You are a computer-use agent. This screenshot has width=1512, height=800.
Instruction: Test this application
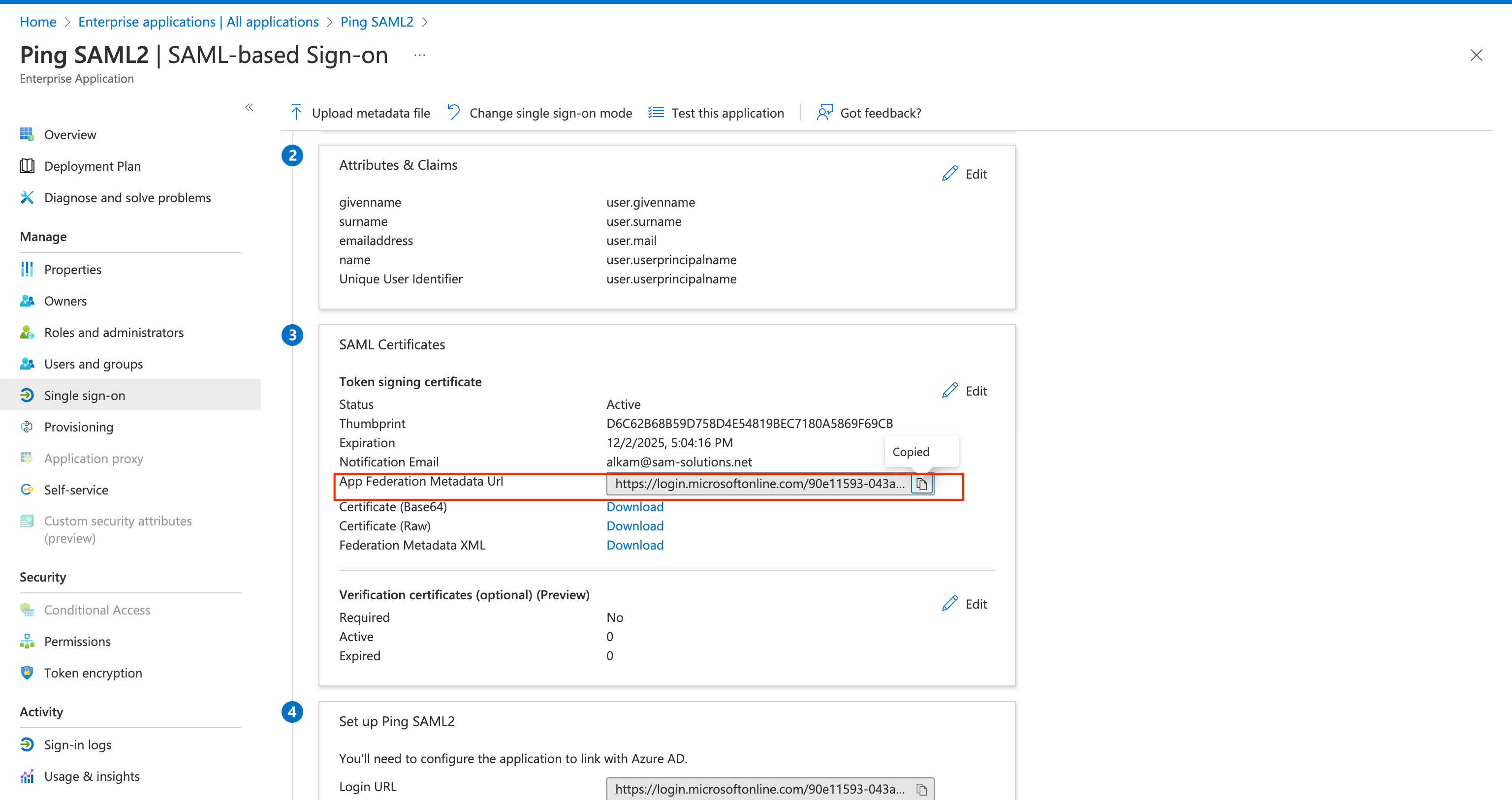[716, 113]
